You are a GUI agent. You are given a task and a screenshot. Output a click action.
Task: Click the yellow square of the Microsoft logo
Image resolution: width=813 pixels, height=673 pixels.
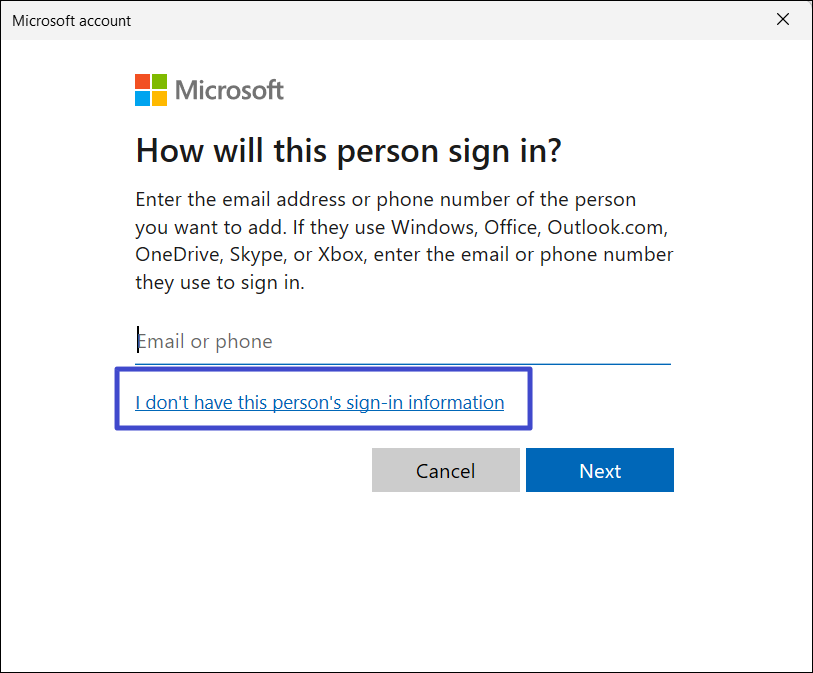158,97
